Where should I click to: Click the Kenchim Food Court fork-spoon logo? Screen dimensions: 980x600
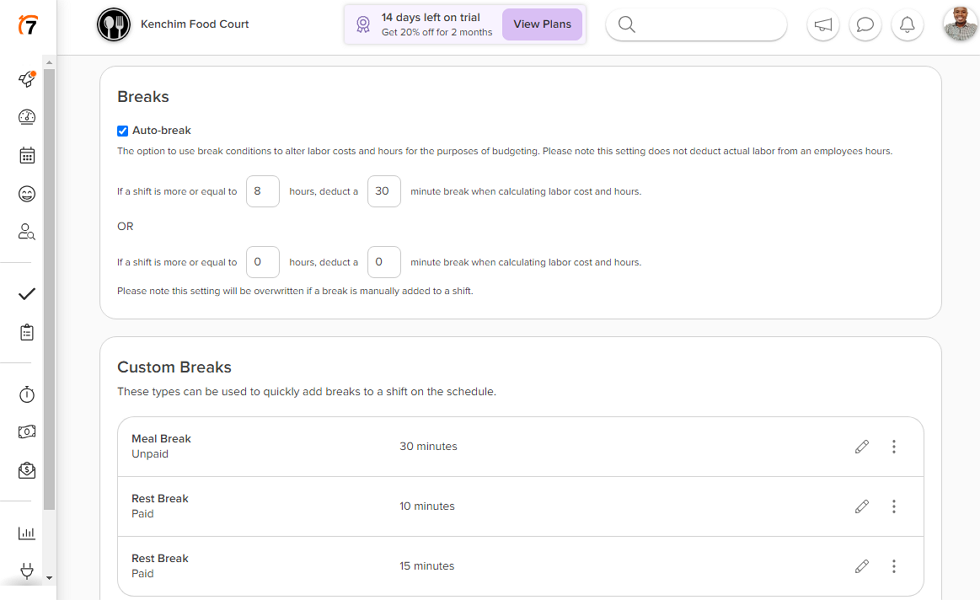pos(114,24)
